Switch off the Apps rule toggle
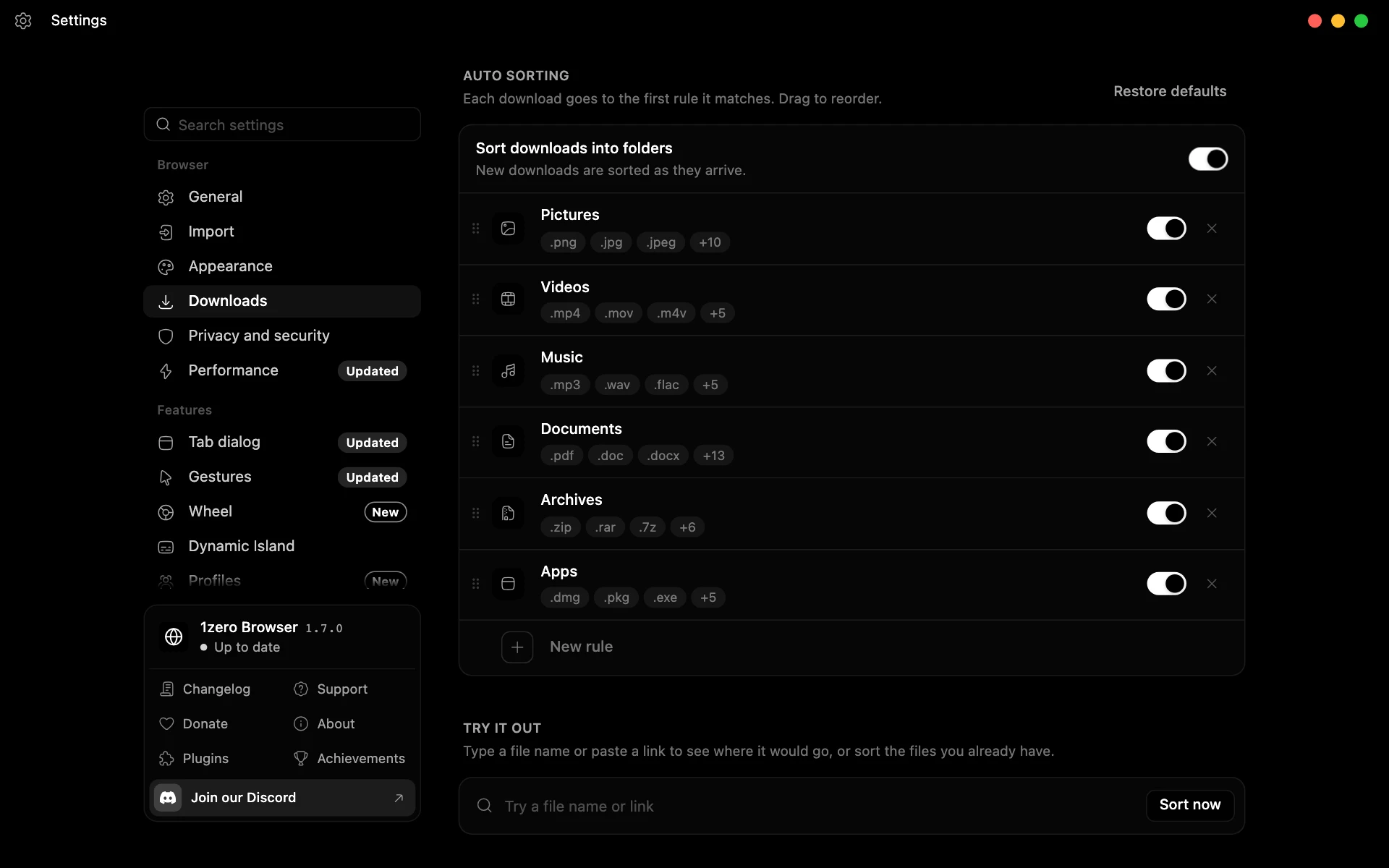This screenshot has width=1389, height=868. click(x=1166, y=584)
